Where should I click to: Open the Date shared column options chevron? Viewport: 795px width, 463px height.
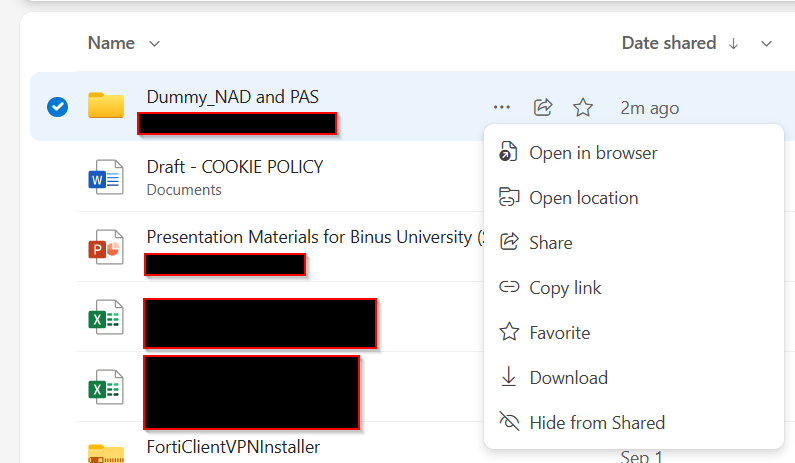766,44
